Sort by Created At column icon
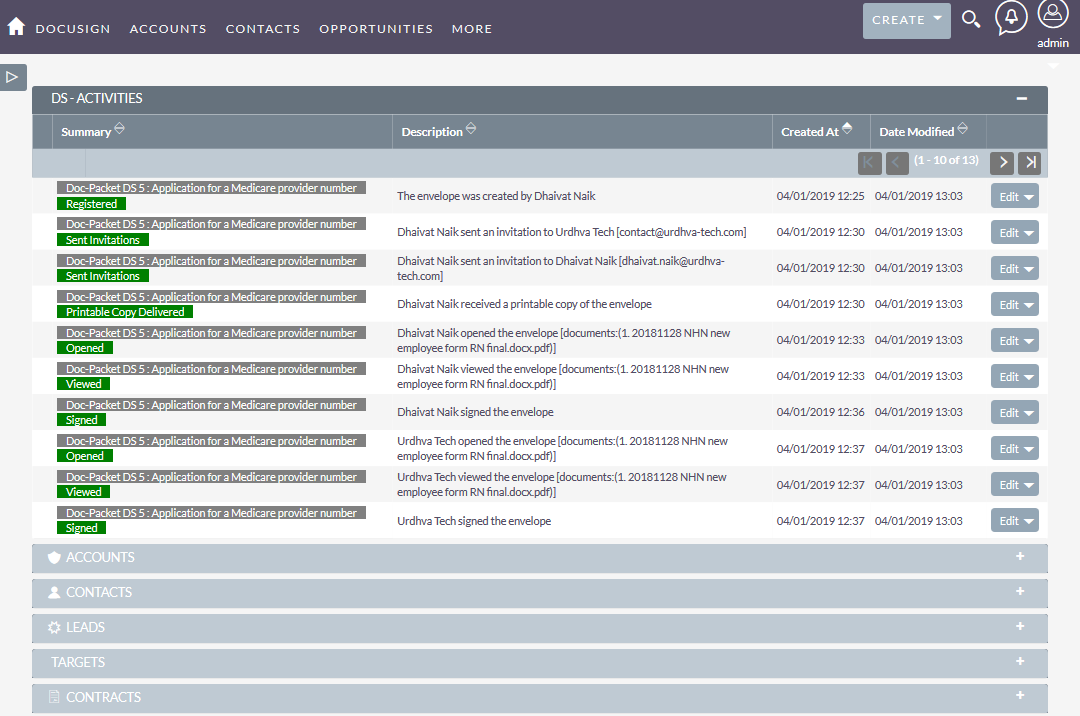This screenshot has height=716, width=1080. (847, 129)
